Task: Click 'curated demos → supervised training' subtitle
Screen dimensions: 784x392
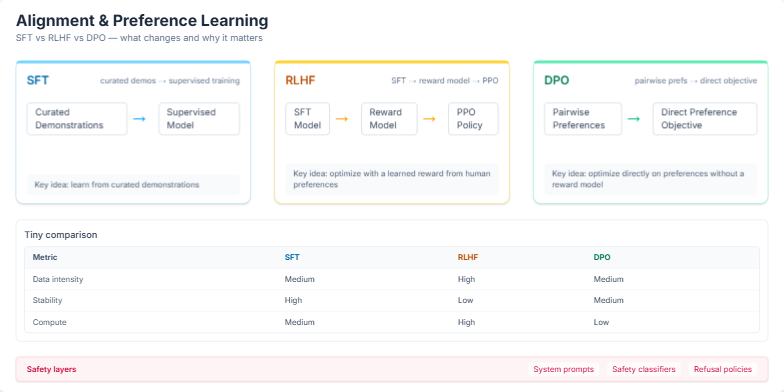Action: (170, 81)
